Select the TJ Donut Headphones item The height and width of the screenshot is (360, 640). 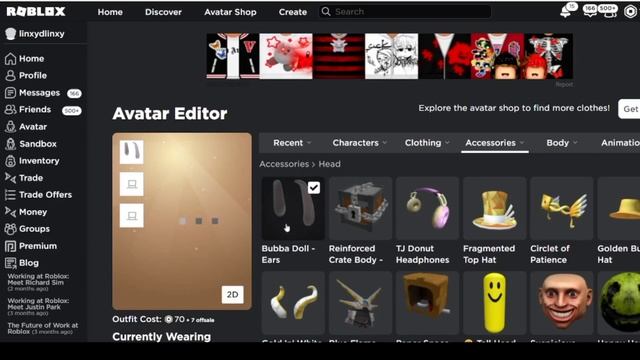point(427,208)
